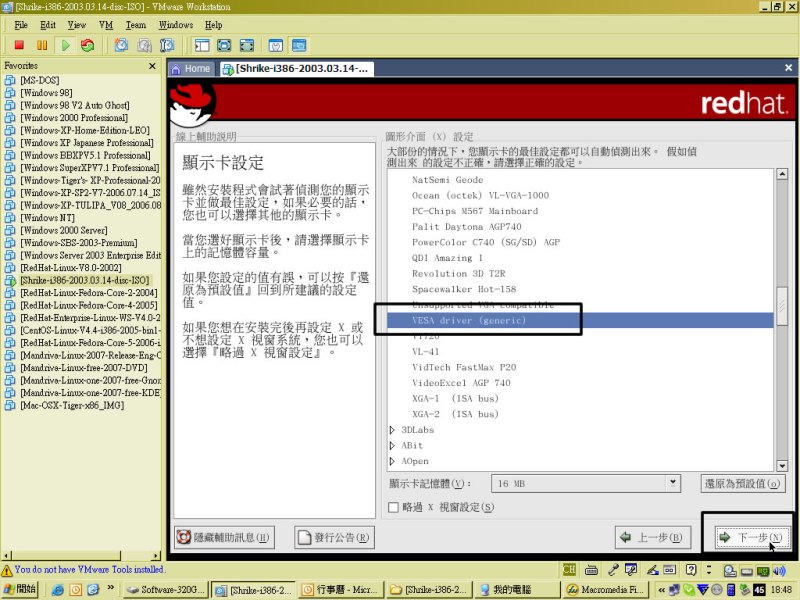Click the video card list scrollbar thumb

(x=782, y=306)
